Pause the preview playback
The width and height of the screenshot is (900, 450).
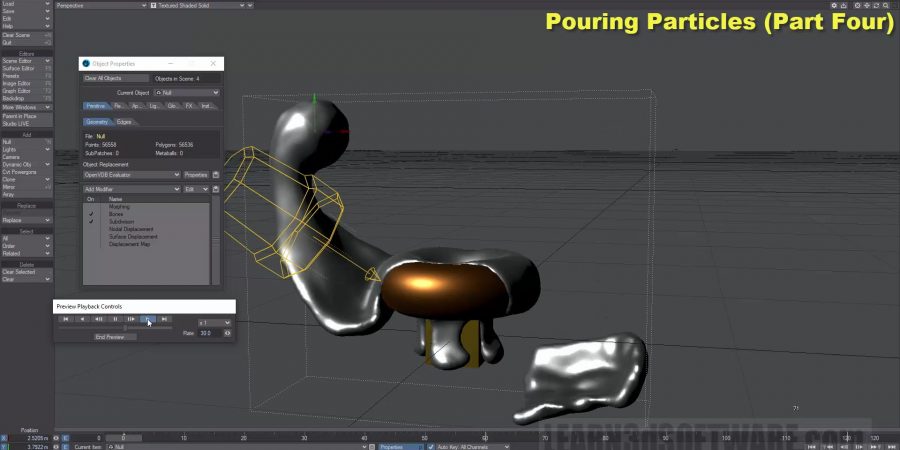115,319
